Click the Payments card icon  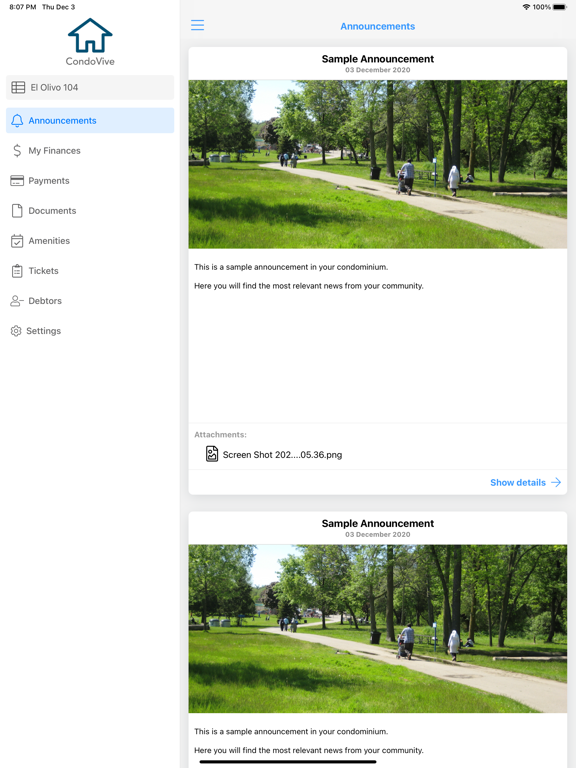pyautogui.click(x=17, y=181)
